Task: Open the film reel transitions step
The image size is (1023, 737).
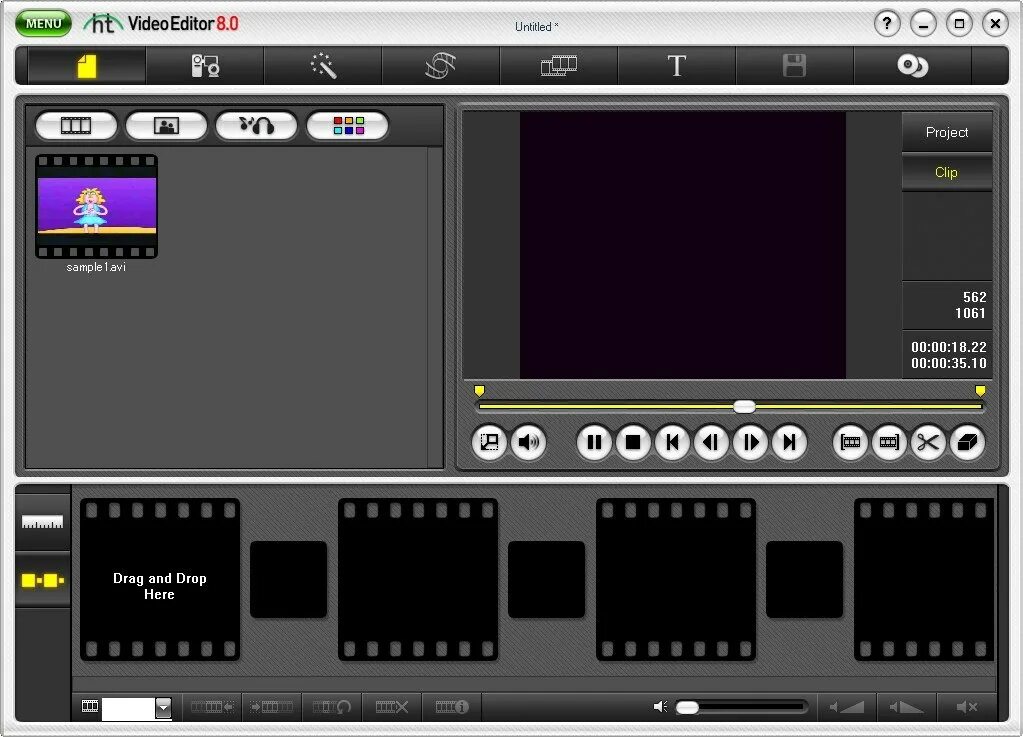Action: [x=440, y=65]
